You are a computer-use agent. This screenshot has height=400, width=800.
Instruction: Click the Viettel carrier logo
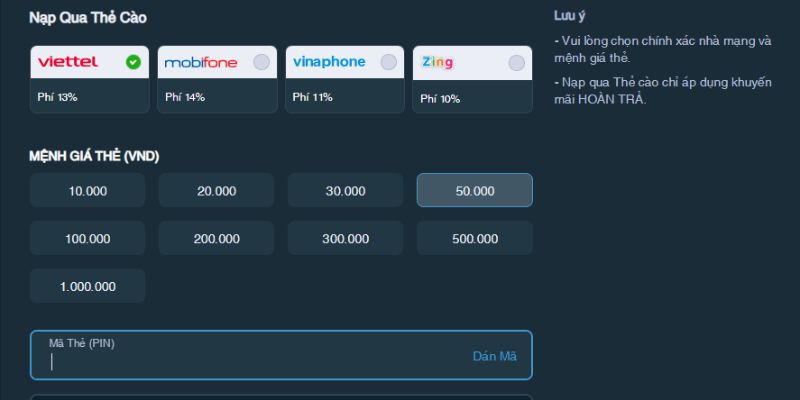(68, 62)
